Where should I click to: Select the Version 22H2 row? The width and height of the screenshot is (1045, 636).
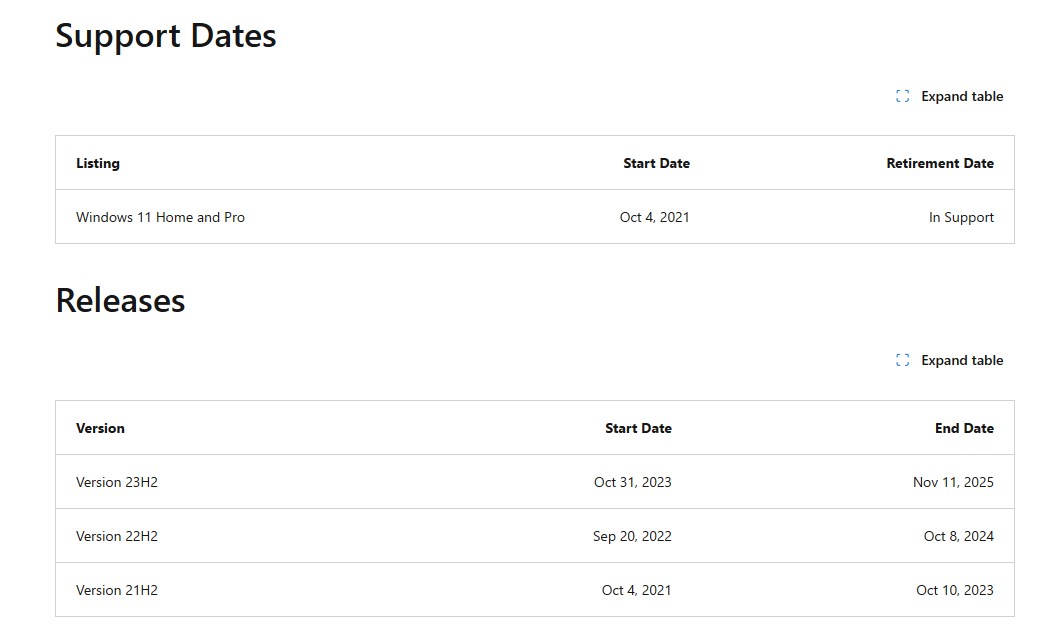point(534,536)
